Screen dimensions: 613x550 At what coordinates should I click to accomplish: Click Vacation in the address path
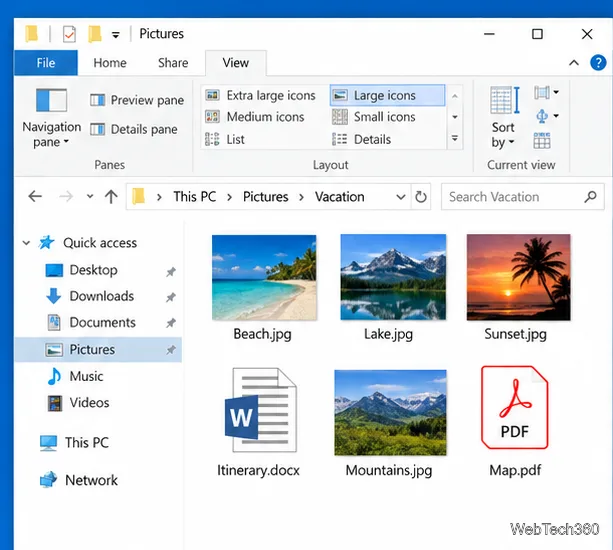point(340,197)
